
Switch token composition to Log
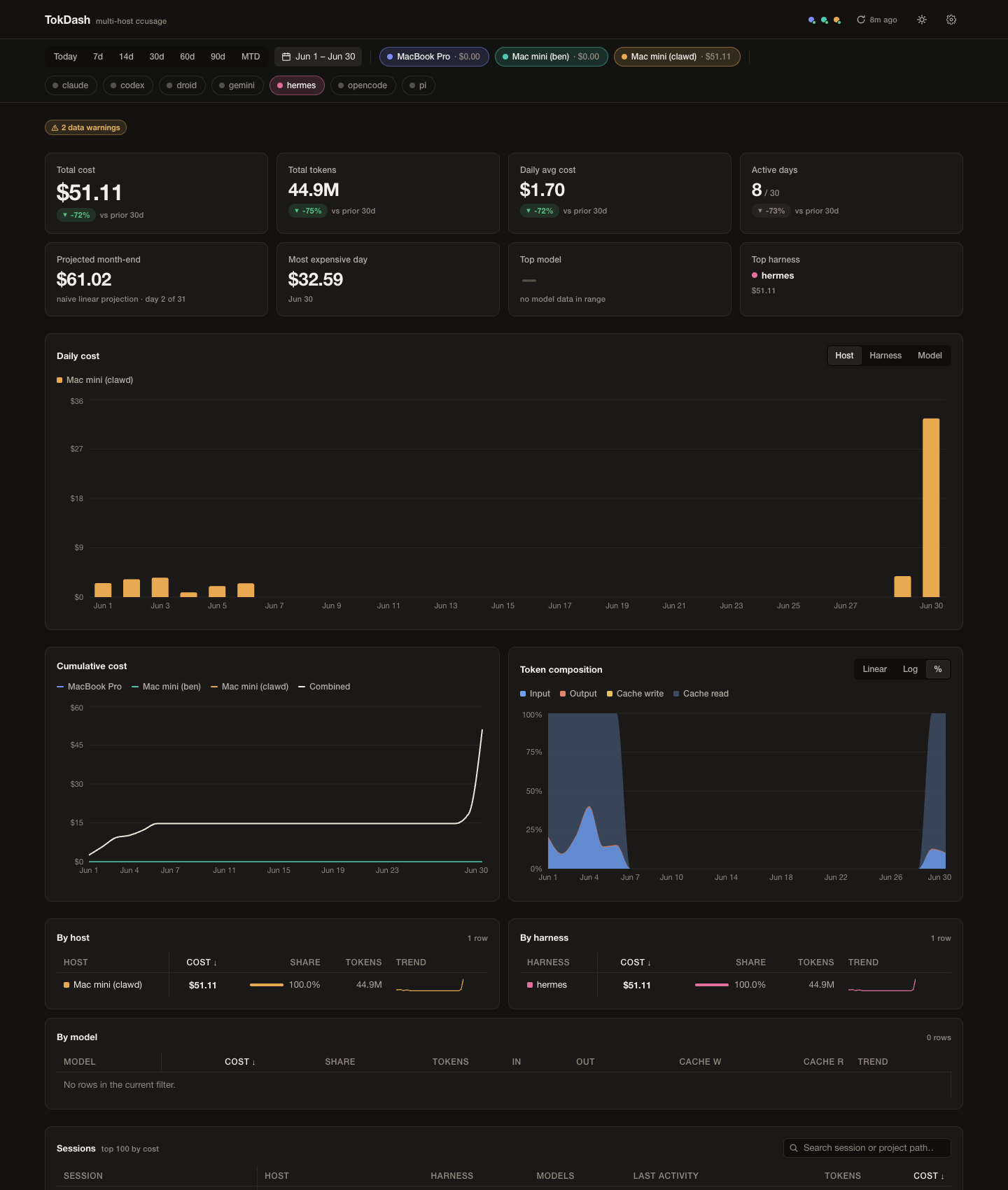click(910, 669)
